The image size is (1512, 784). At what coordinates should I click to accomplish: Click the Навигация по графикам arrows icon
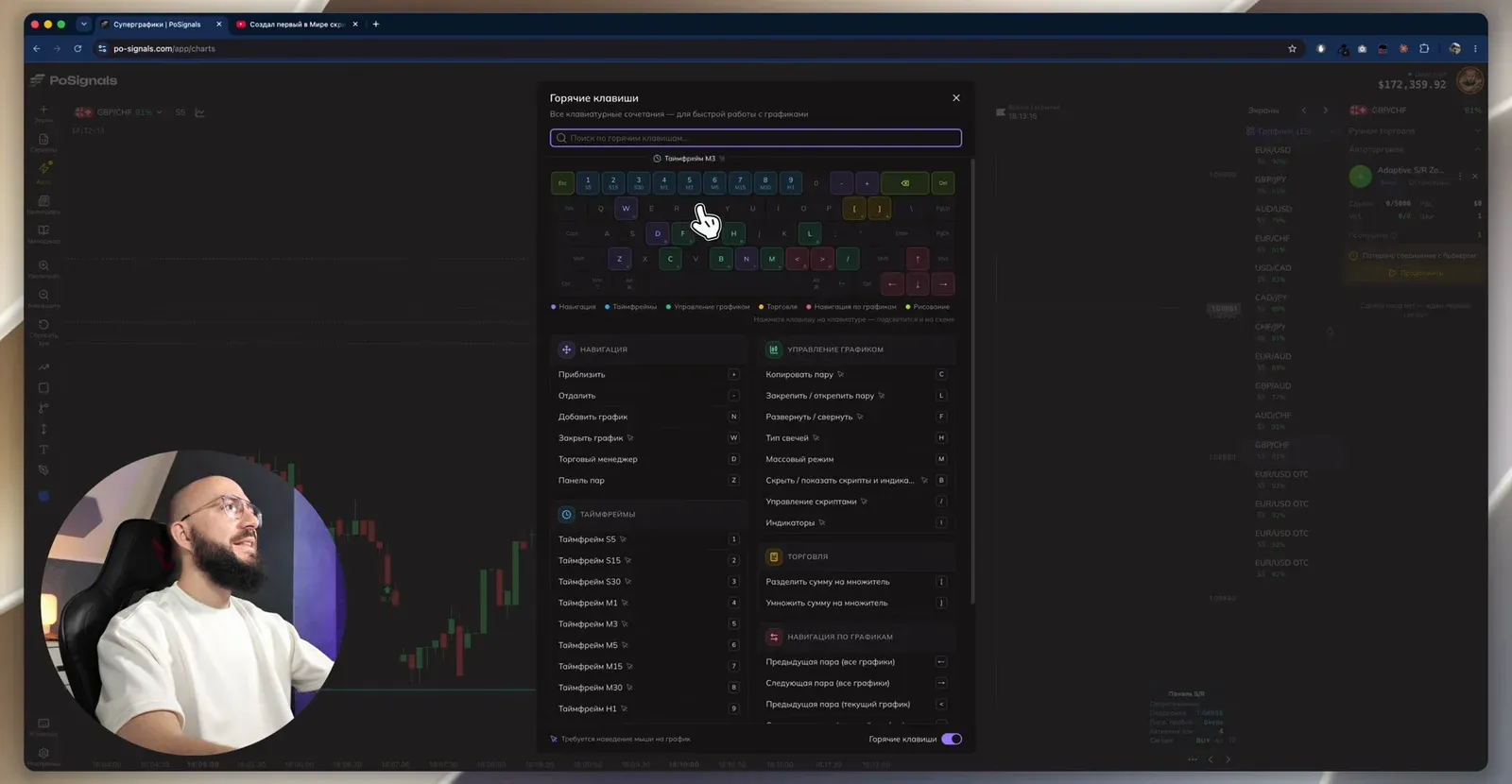pos(773,637)
